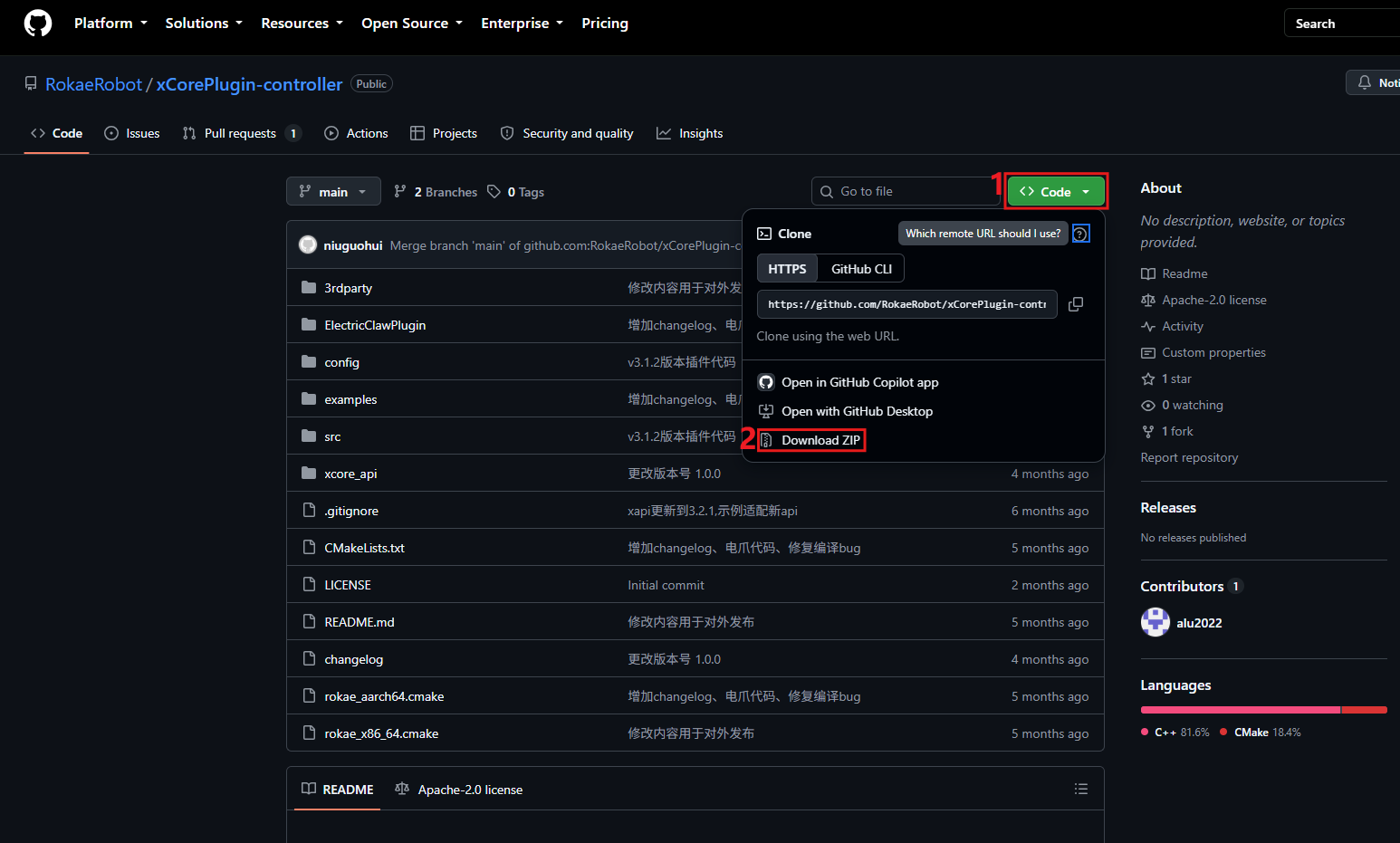Open the main branch selector dropdown
The width and height of the screenshot is (1400, 843).
(x=333, y=191)
